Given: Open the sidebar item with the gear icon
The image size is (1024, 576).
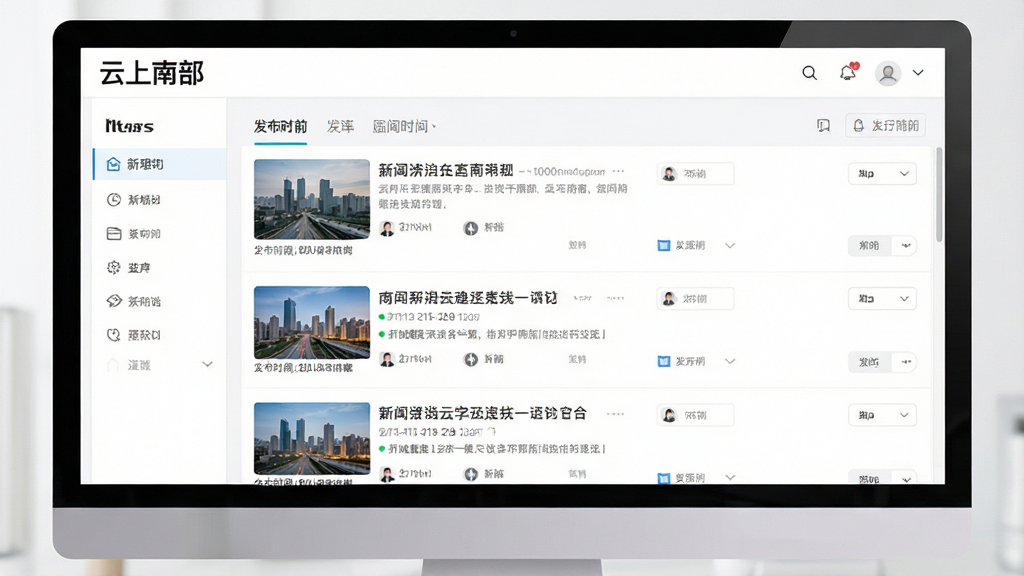Looking at the screenshot, I should [x=129, y=268].
